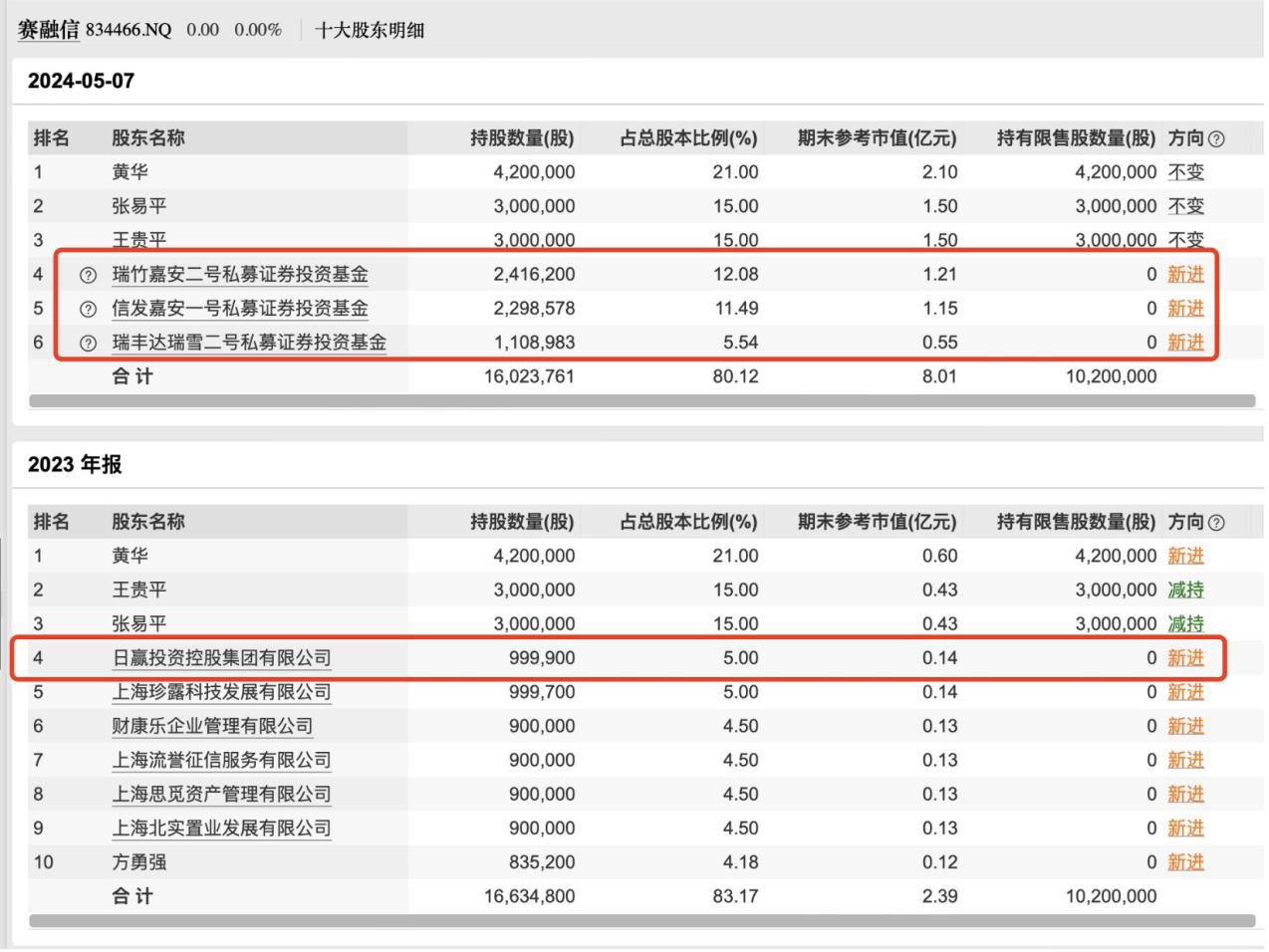Open 上海流誉征信服务有限公司 shareholder link
Image resolution: width=1269 pixels, height=952 pixels.
click(x=221, y=760)
